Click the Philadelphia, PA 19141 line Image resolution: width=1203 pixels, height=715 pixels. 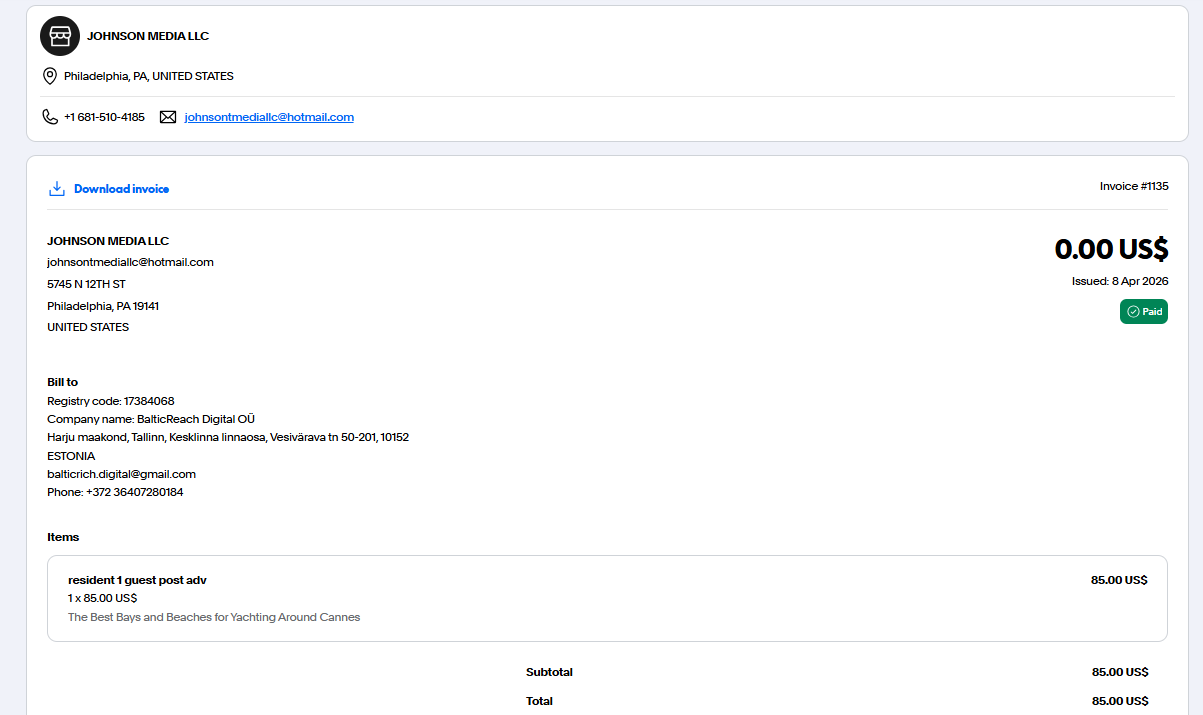103,306
